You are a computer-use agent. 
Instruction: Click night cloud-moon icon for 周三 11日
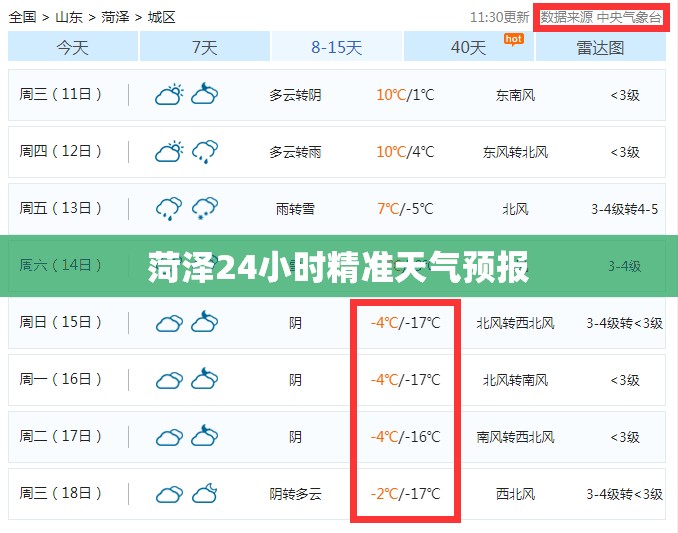(x=205, y=94)
